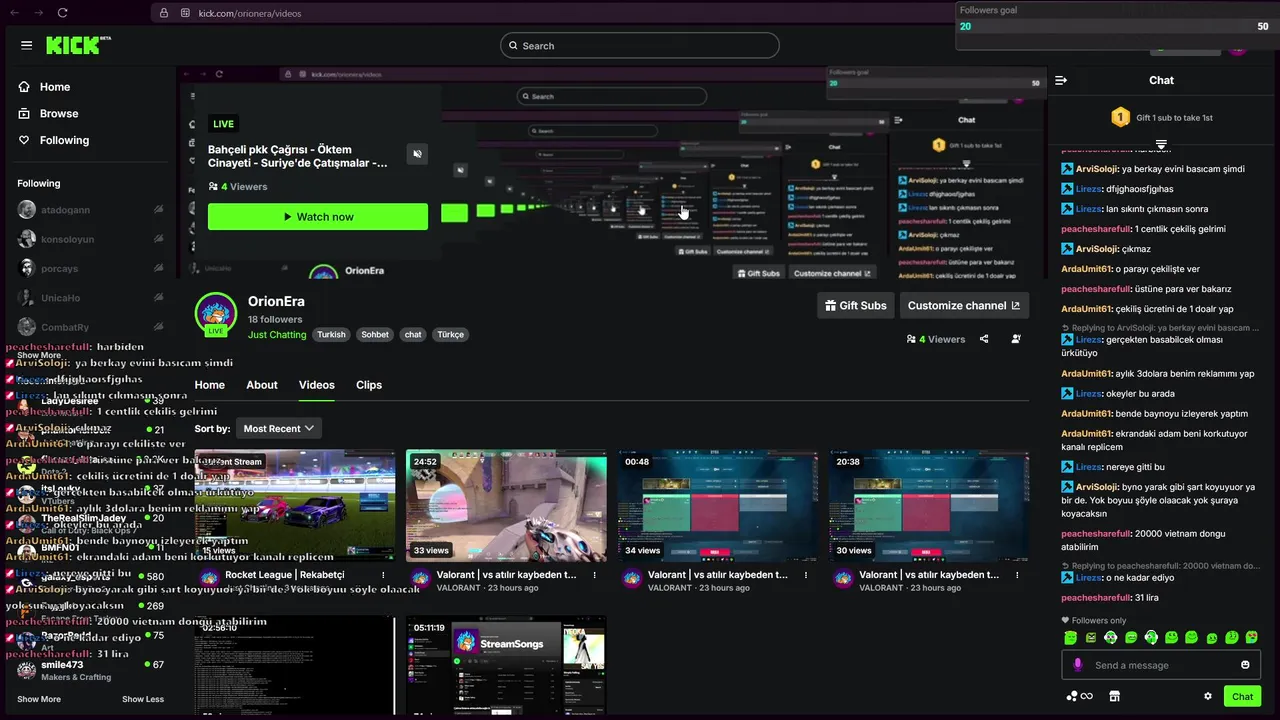Open the 20:38 Valorant video thumbnail
The width and height of the screenshot is (1280, 720).
click(x=928, y=506)
